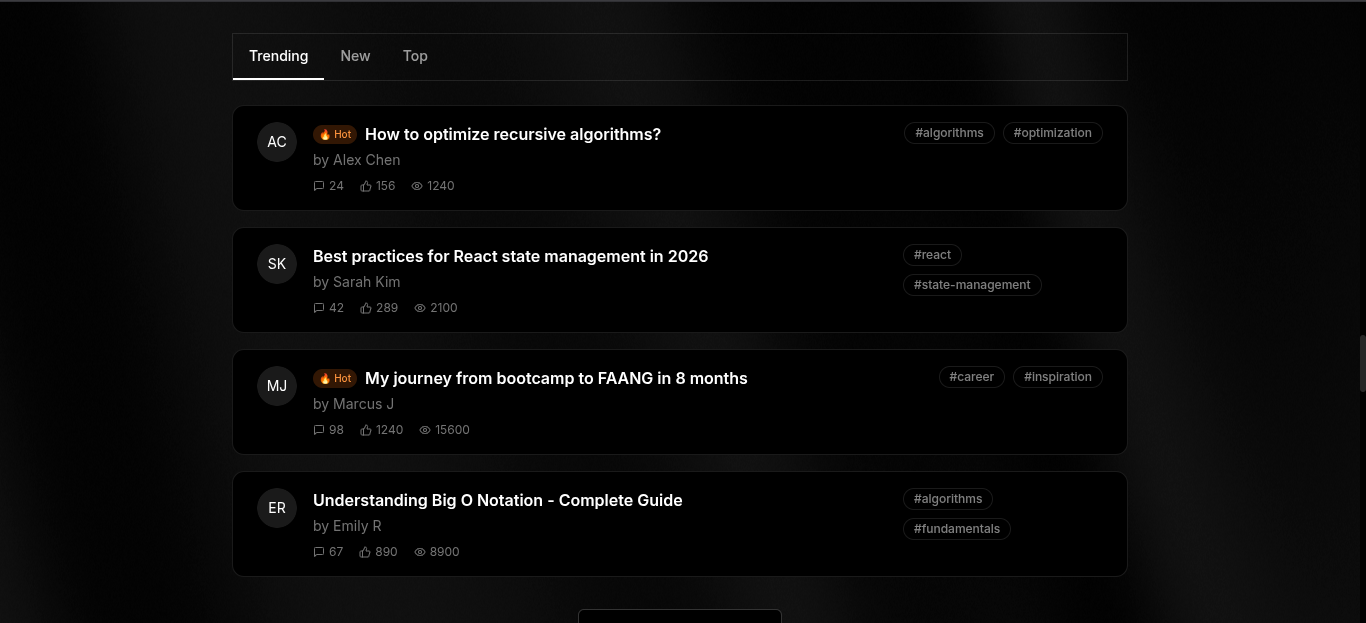Viewport: 1366px width, 623px height.
Task: Click comment icon on recursive algorithms post
Action: [x=319, y=186]
